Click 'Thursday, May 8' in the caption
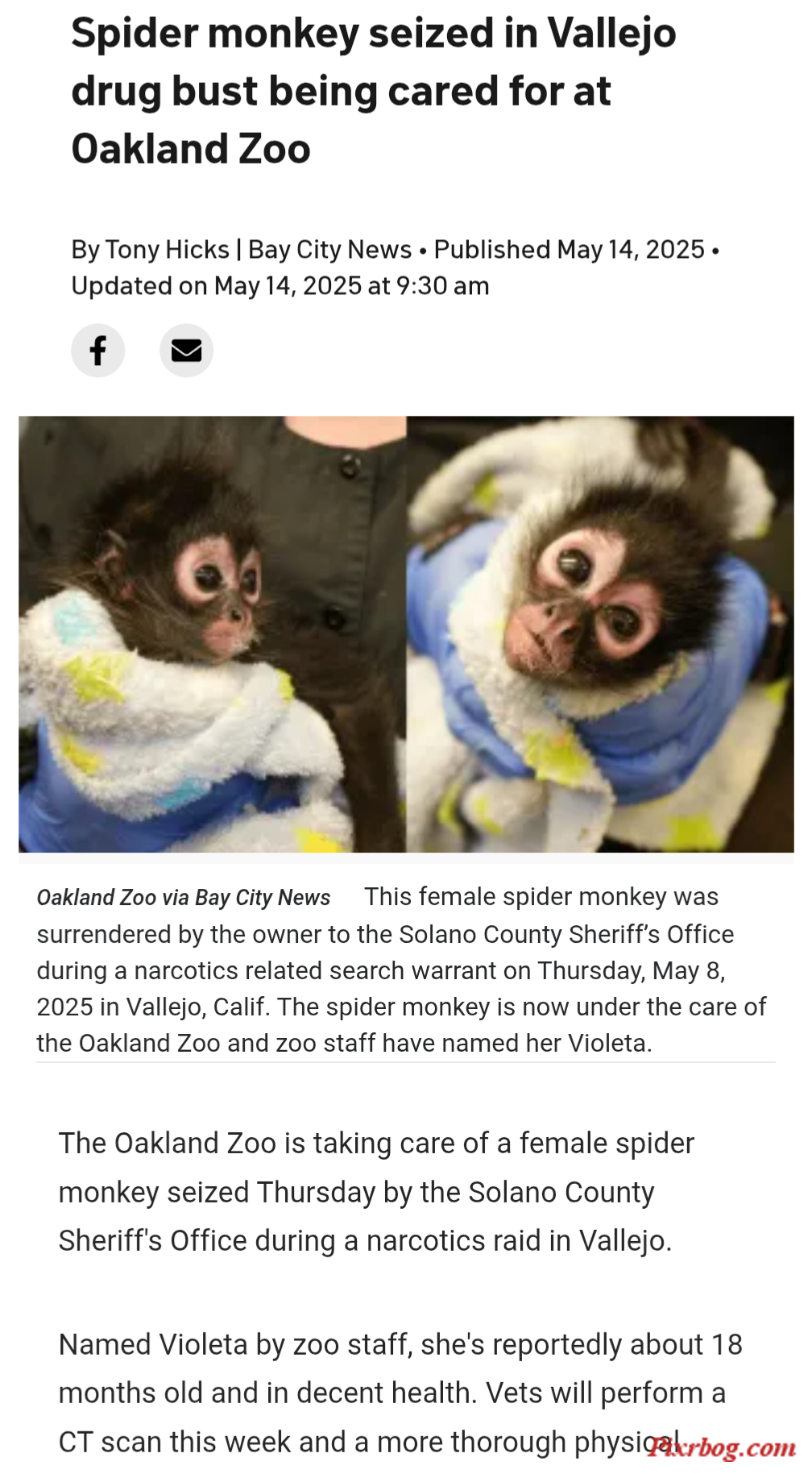 point(632,971)
